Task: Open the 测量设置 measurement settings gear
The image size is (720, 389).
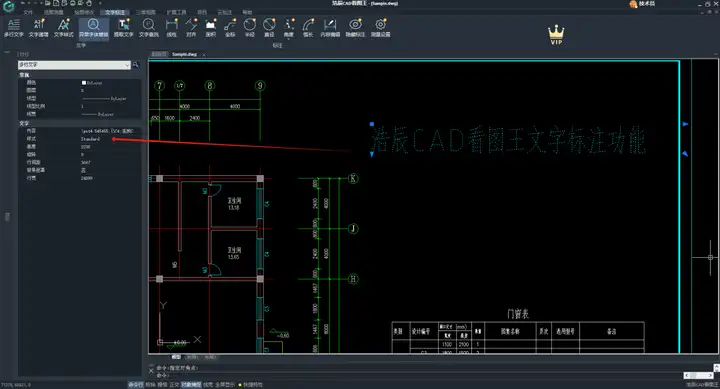Action: point(380,28)
